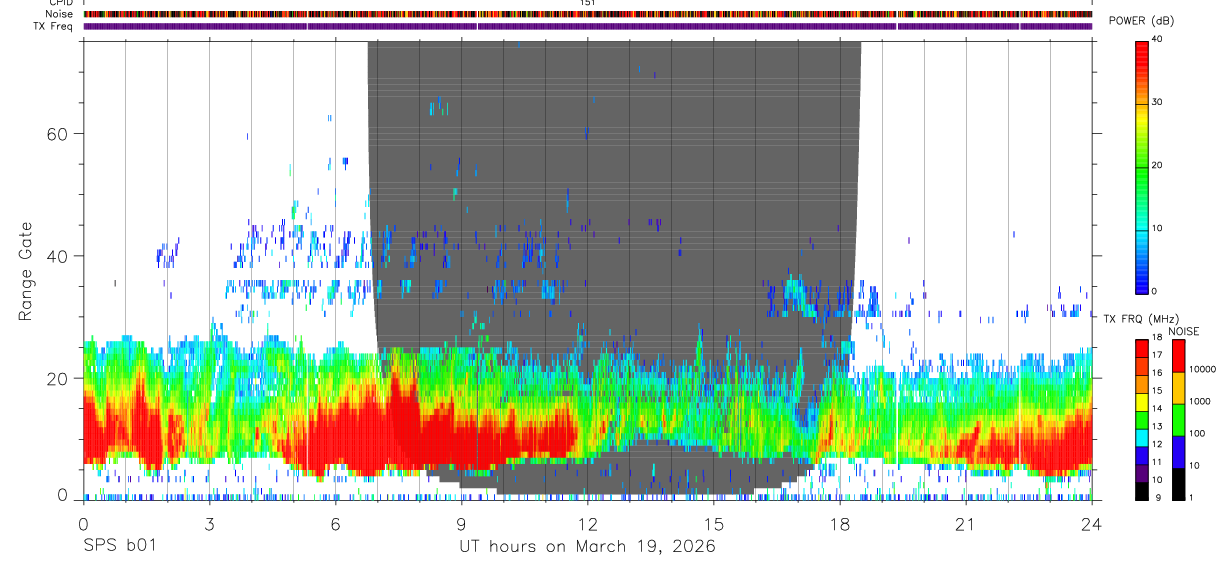Image resolution: width=1228 pixels, height=567 pixels.
Task: Select the cyan segment of the TX FRQ colorbar
Action: click(x=1142, y=440)
